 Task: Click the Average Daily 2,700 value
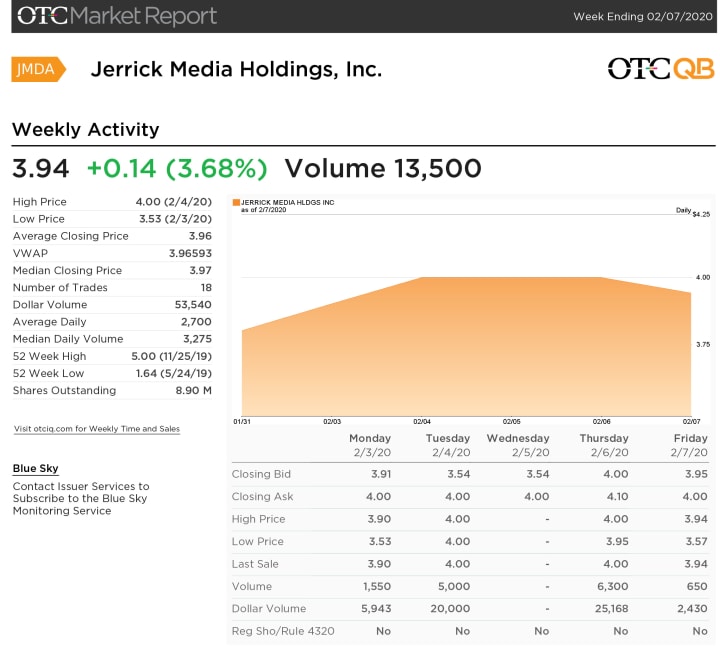196,322
